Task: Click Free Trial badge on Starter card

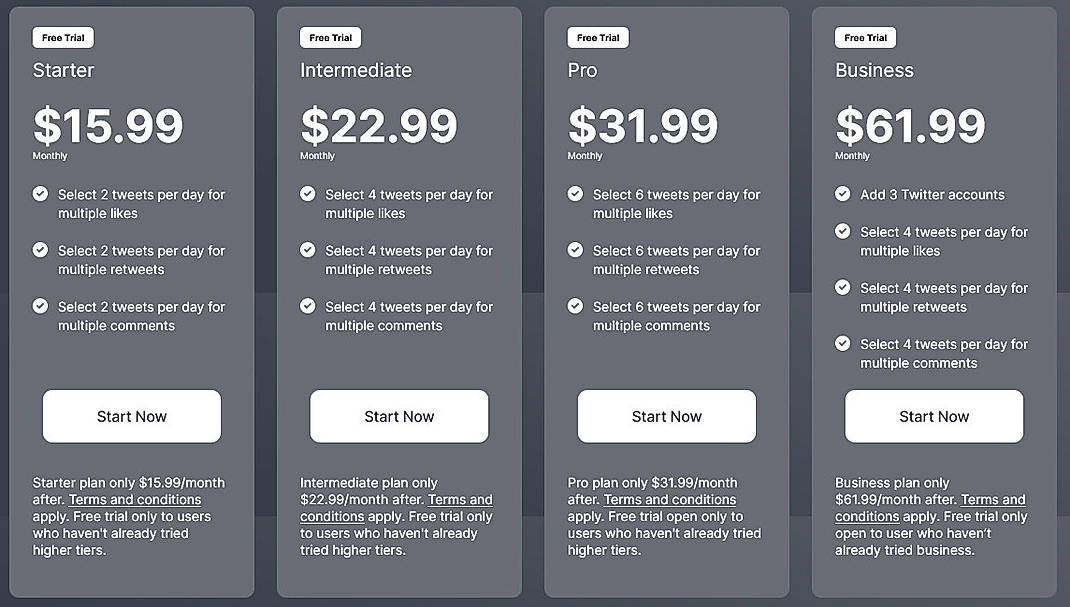Action: (63, 38)
